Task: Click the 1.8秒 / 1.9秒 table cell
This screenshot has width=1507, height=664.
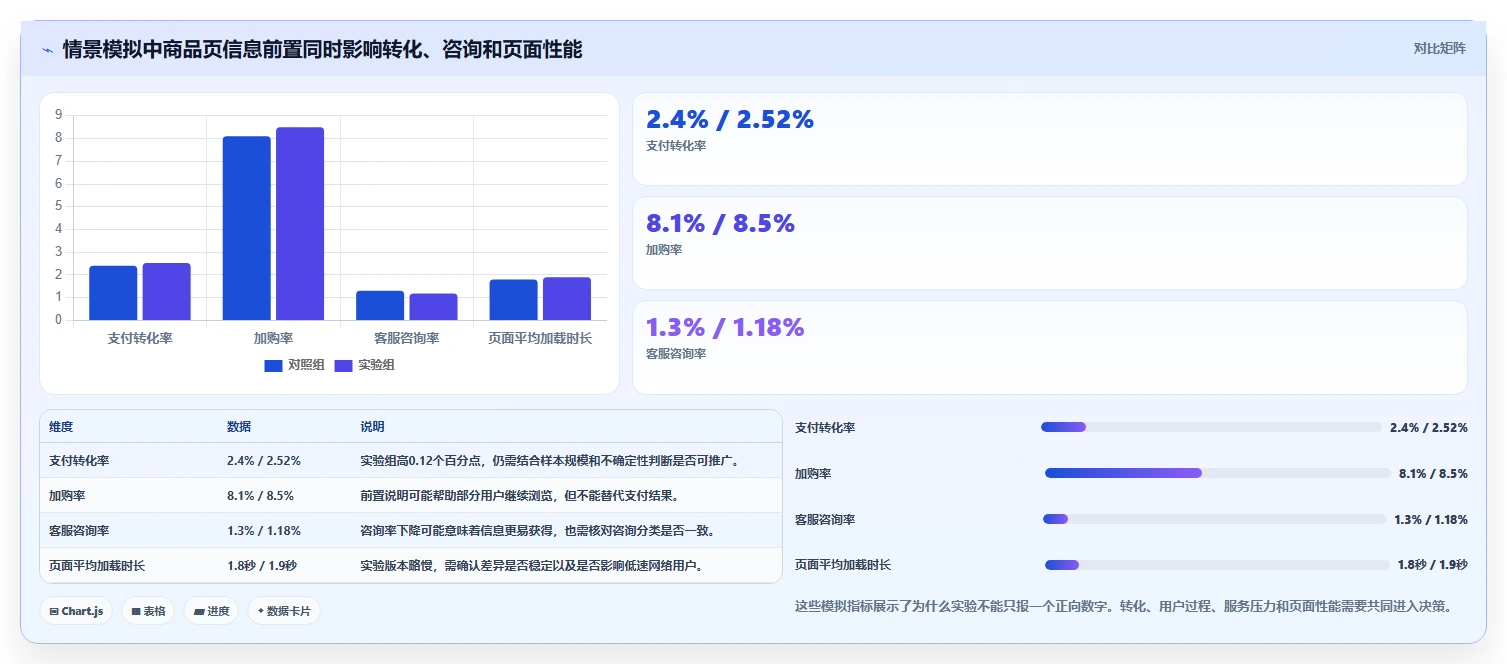Action: point(262,566)
